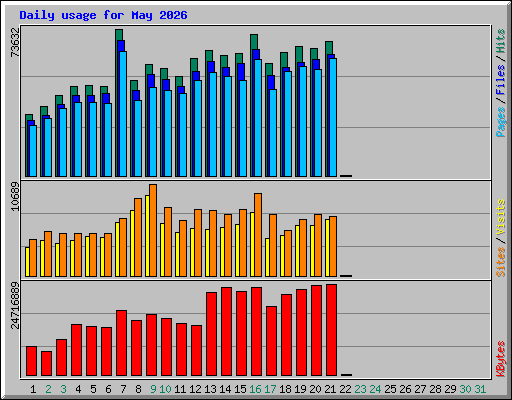This screenshot has height=400, width=512.
Task: Click day 16 on the x-axis
Action: [x=255, y=389]
